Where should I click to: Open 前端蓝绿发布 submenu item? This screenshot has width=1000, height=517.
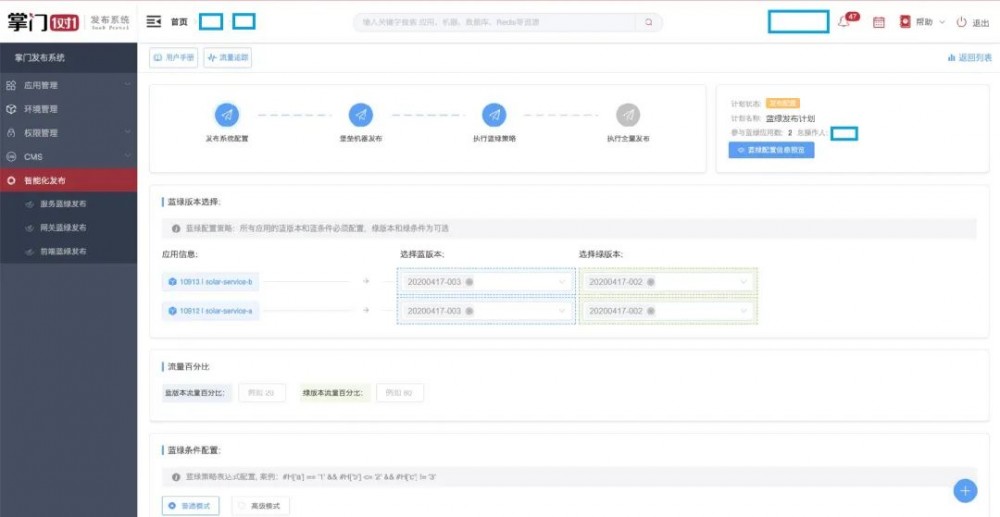[68, 251]
